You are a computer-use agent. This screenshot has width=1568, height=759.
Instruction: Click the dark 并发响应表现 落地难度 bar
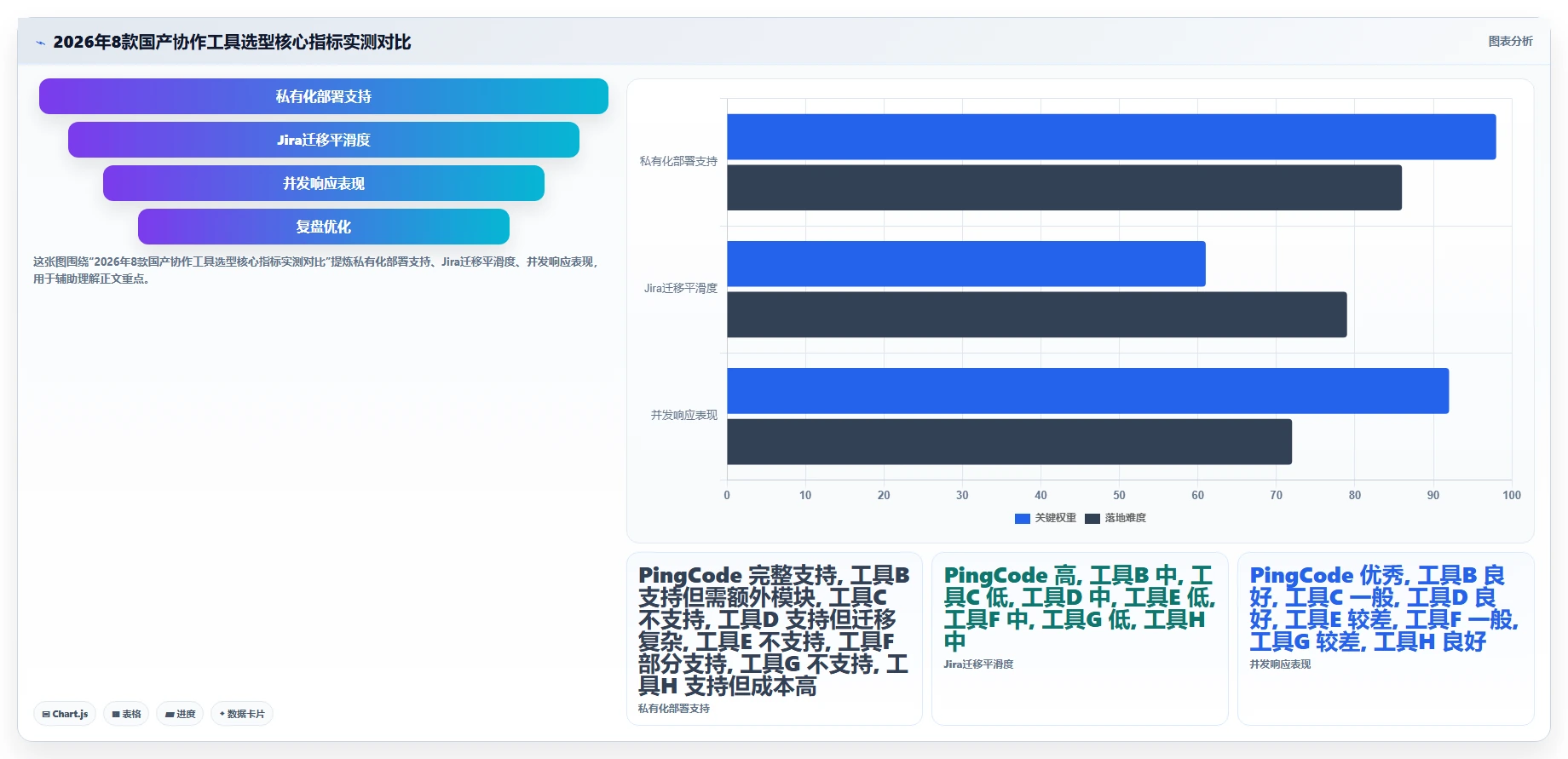click(x=1010, y=441)
